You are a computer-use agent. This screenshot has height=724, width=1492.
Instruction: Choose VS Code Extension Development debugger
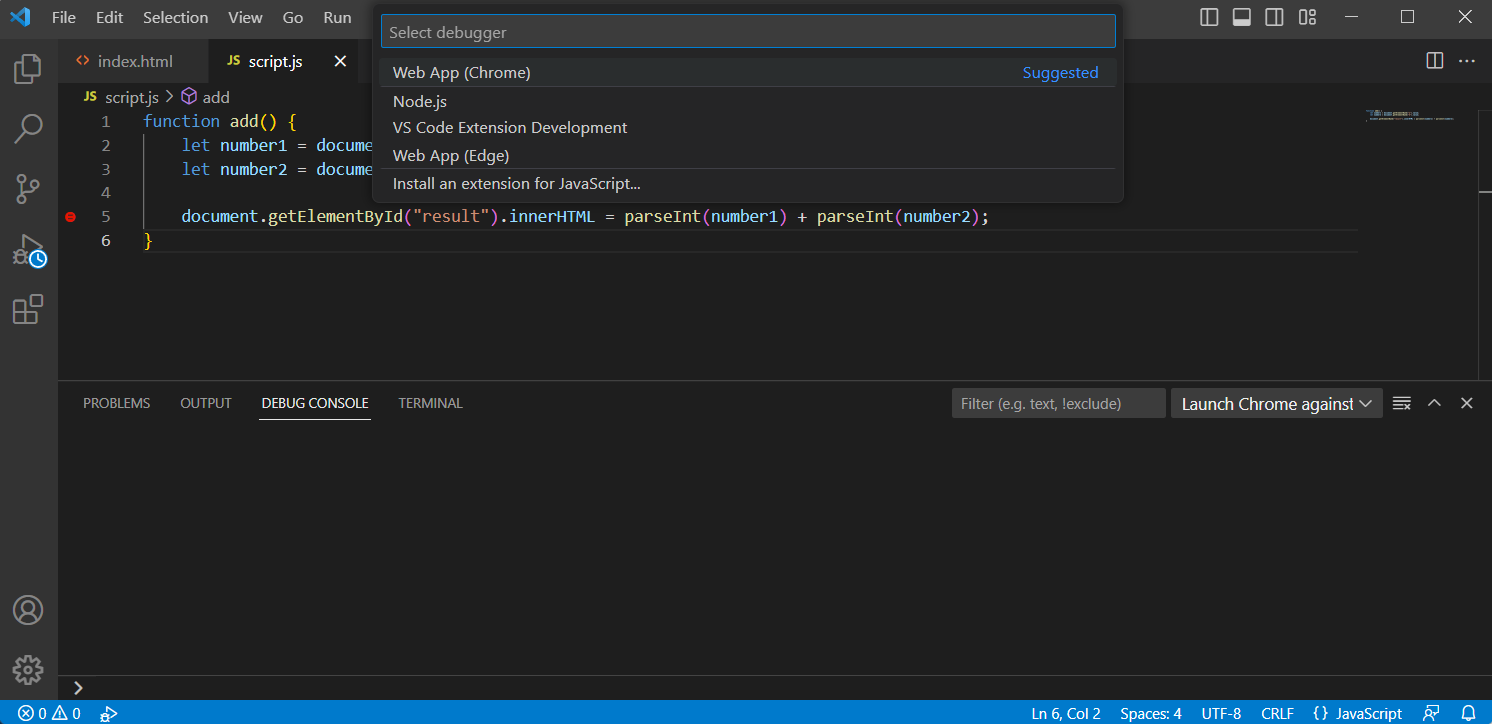[x=748, y=128]
